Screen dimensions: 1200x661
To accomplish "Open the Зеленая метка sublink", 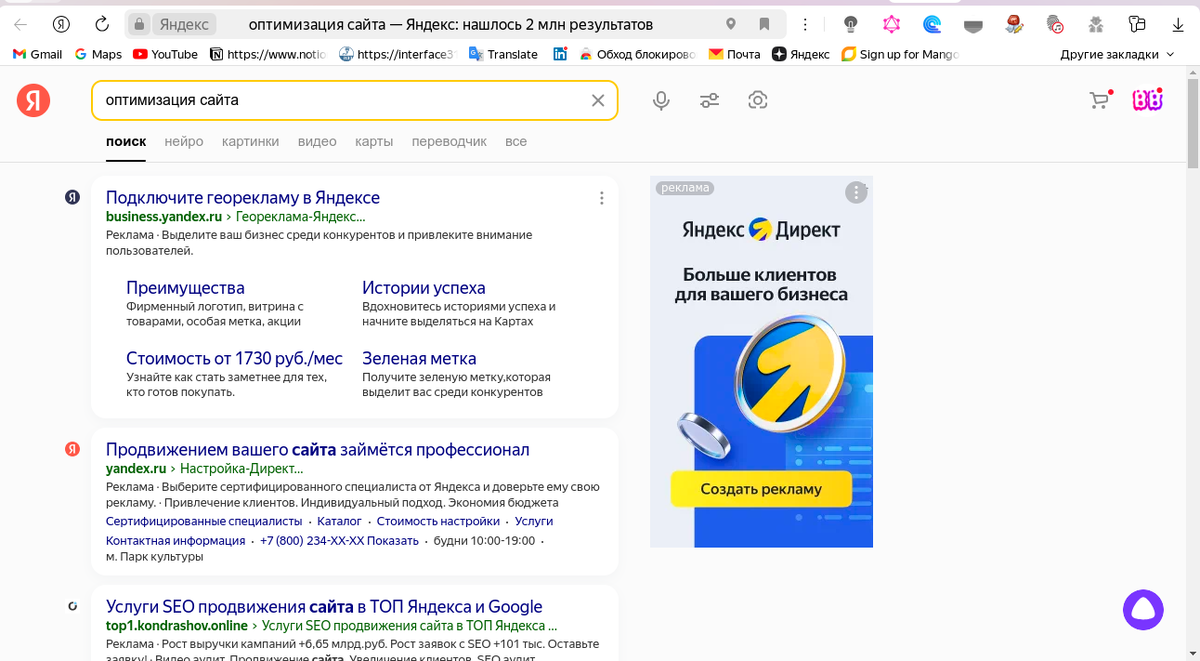I will [x=419, y=358].
